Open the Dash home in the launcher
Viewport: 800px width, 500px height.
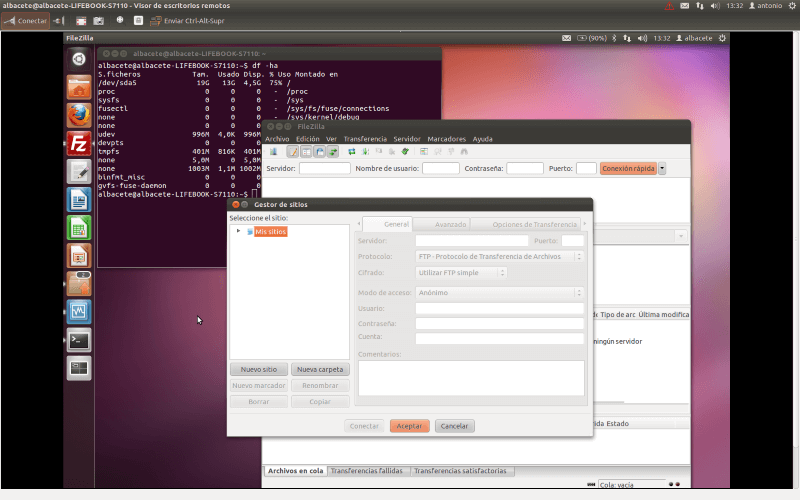point(79,59)
